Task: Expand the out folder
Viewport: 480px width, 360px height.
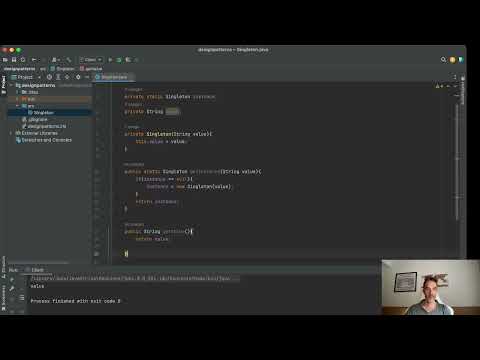Action: tap(18, 99)
